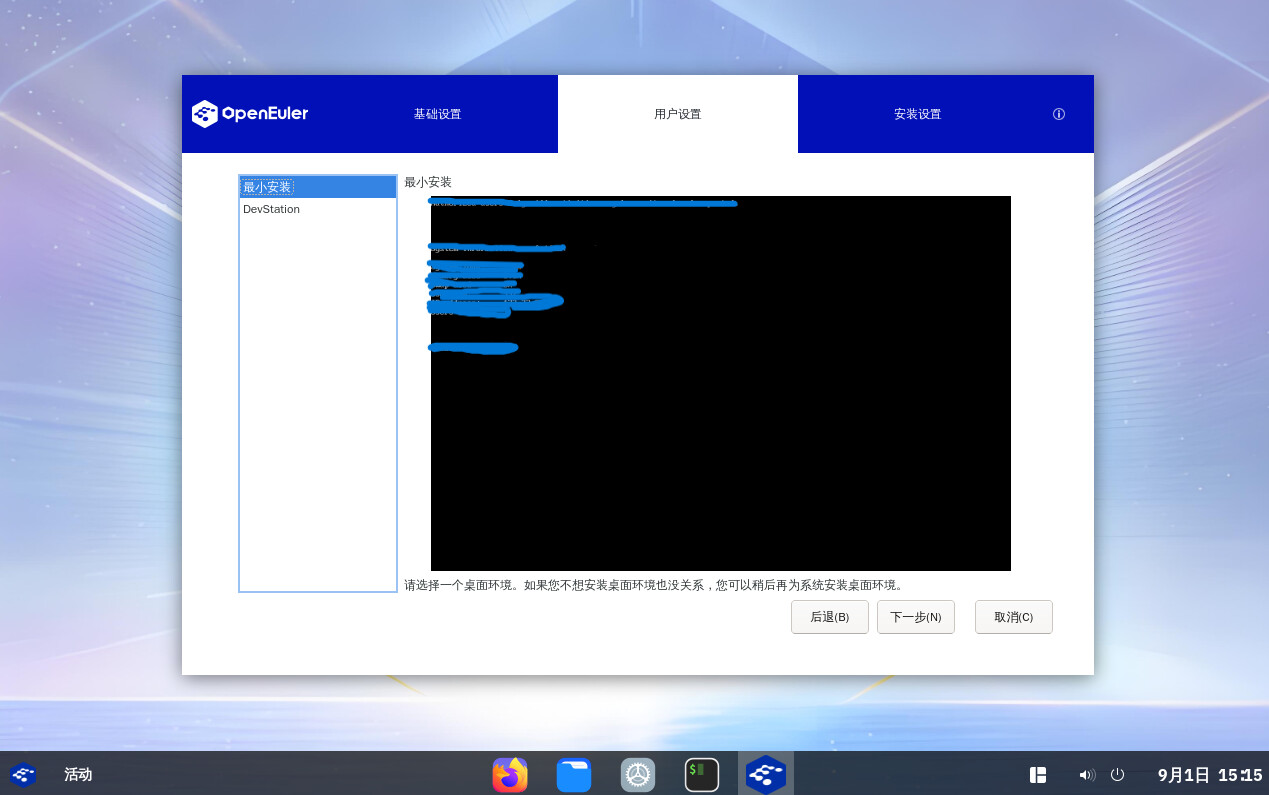Image resolution: width=1269 pixels, height=795 pixels.
Task: Click the openEuler installer icon in the dock
Action: [766, 774]
